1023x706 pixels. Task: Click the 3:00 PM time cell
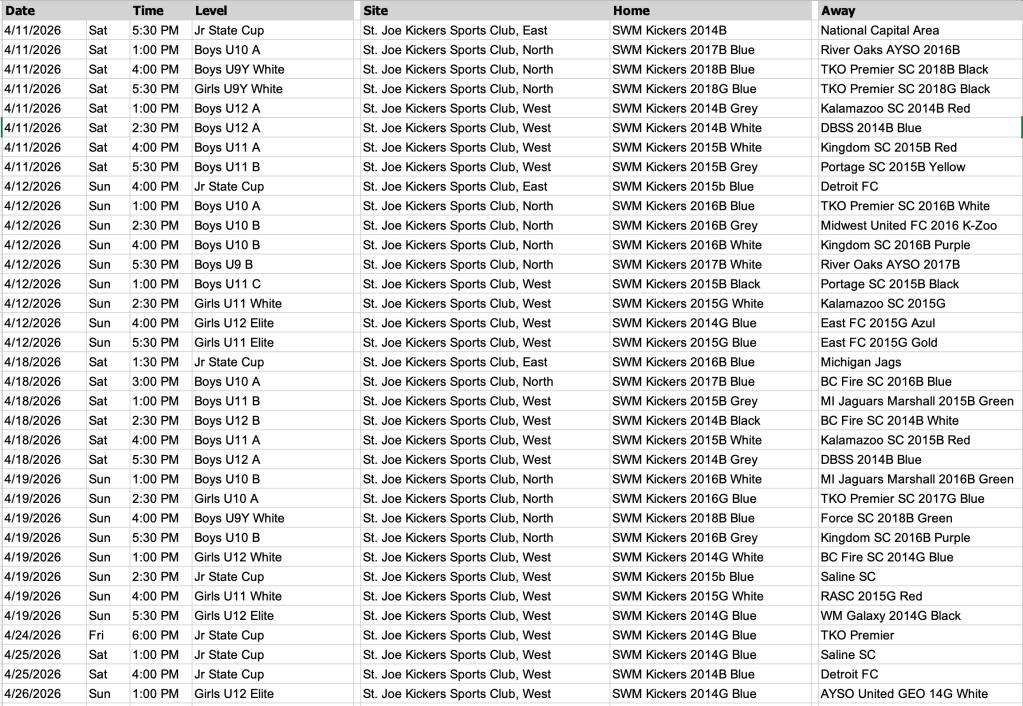tap(155, 382)
